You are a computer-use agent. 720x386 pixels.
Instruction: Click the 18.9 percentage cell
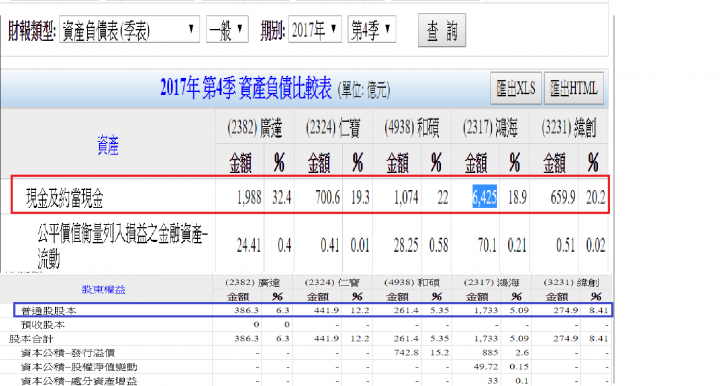click(x=517, y=197)
